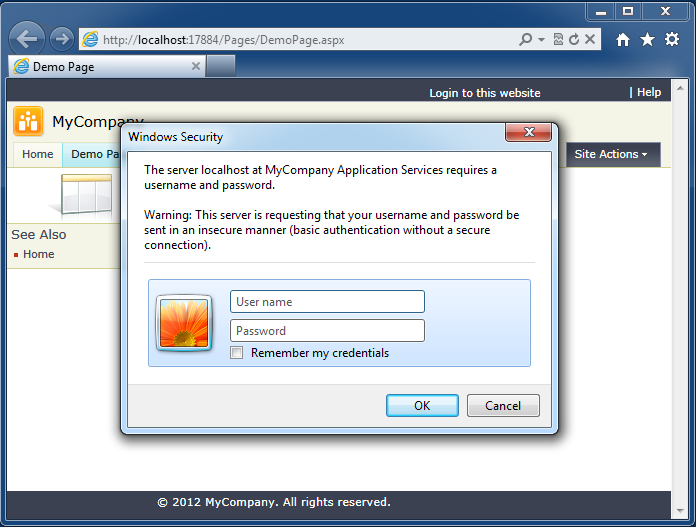Click the Home icon in browser toolbar
The image size is (696, 527).
click(623, 39)
